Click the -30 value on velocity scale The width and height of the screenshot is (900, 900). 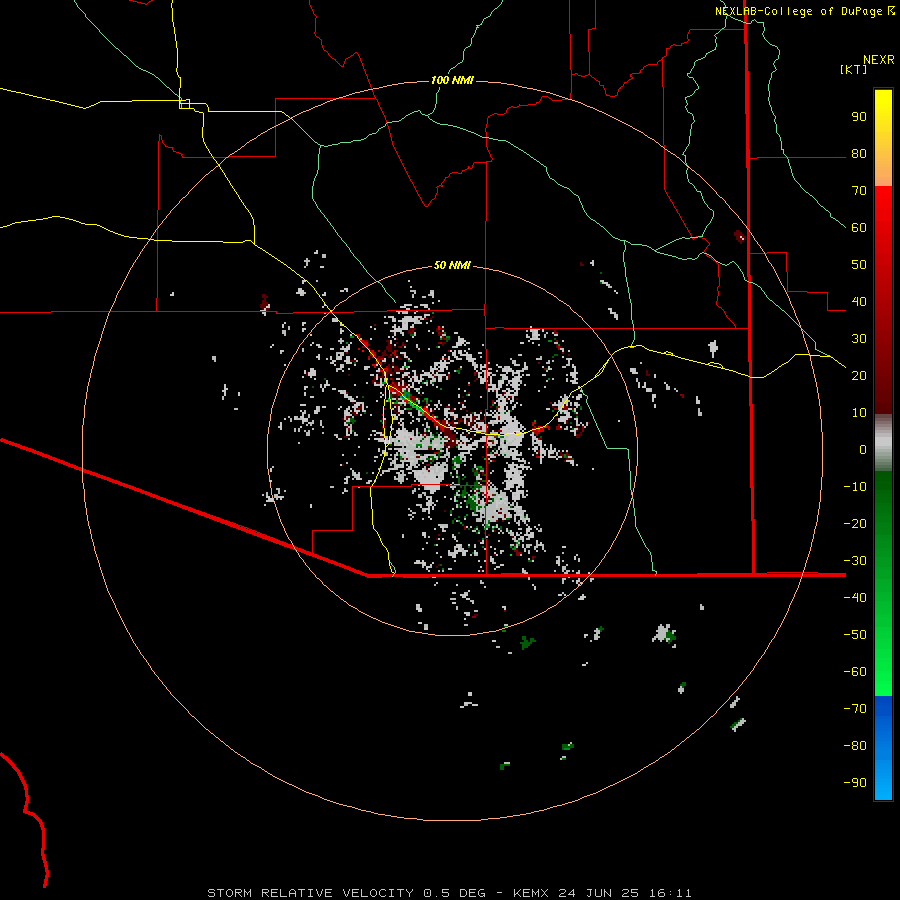(855, 561)
